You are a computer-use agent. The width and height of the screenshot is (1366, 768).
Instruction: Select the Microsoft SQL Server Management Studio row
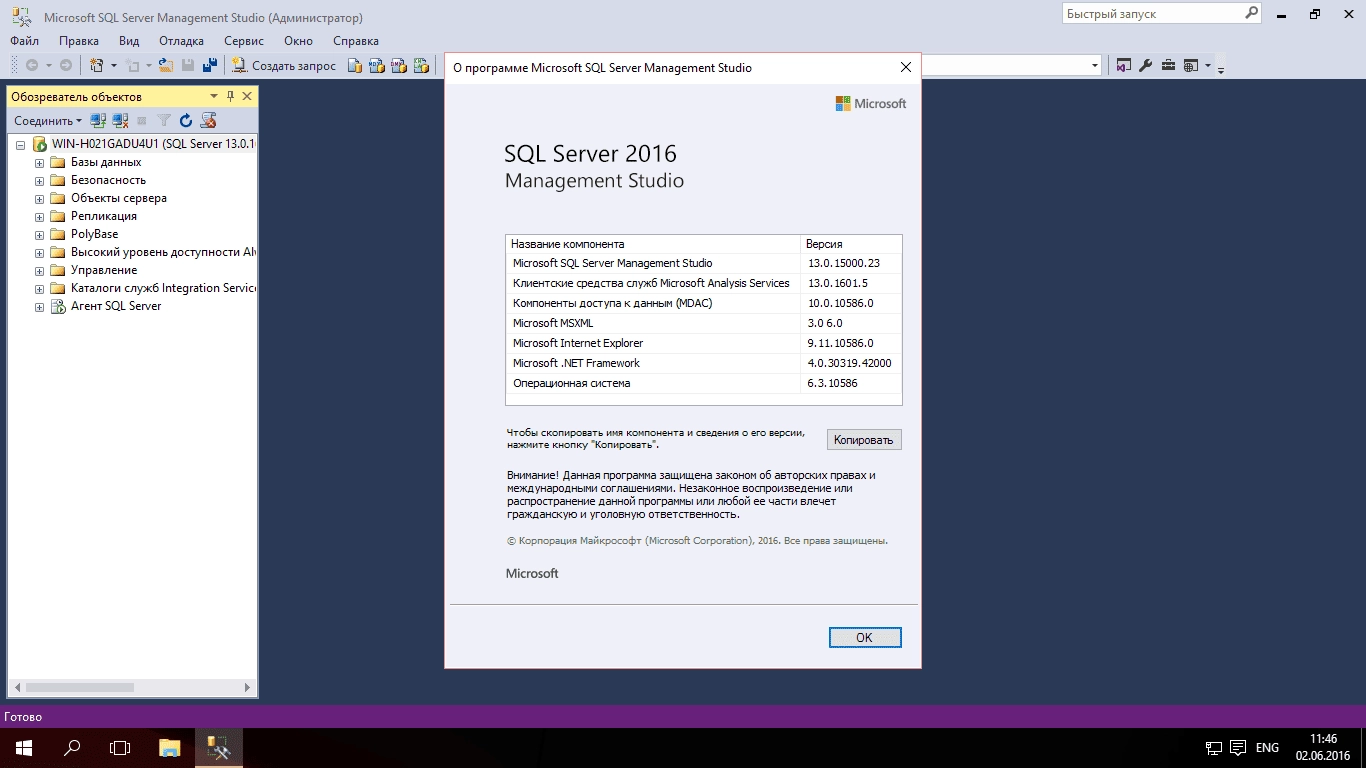(704, 263)
